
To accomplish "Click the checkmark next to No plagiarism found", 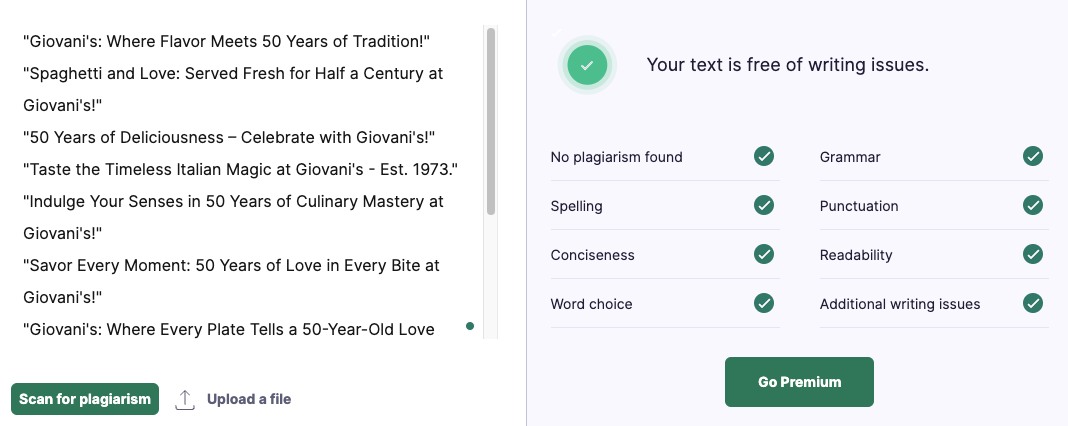I will 764,156.
